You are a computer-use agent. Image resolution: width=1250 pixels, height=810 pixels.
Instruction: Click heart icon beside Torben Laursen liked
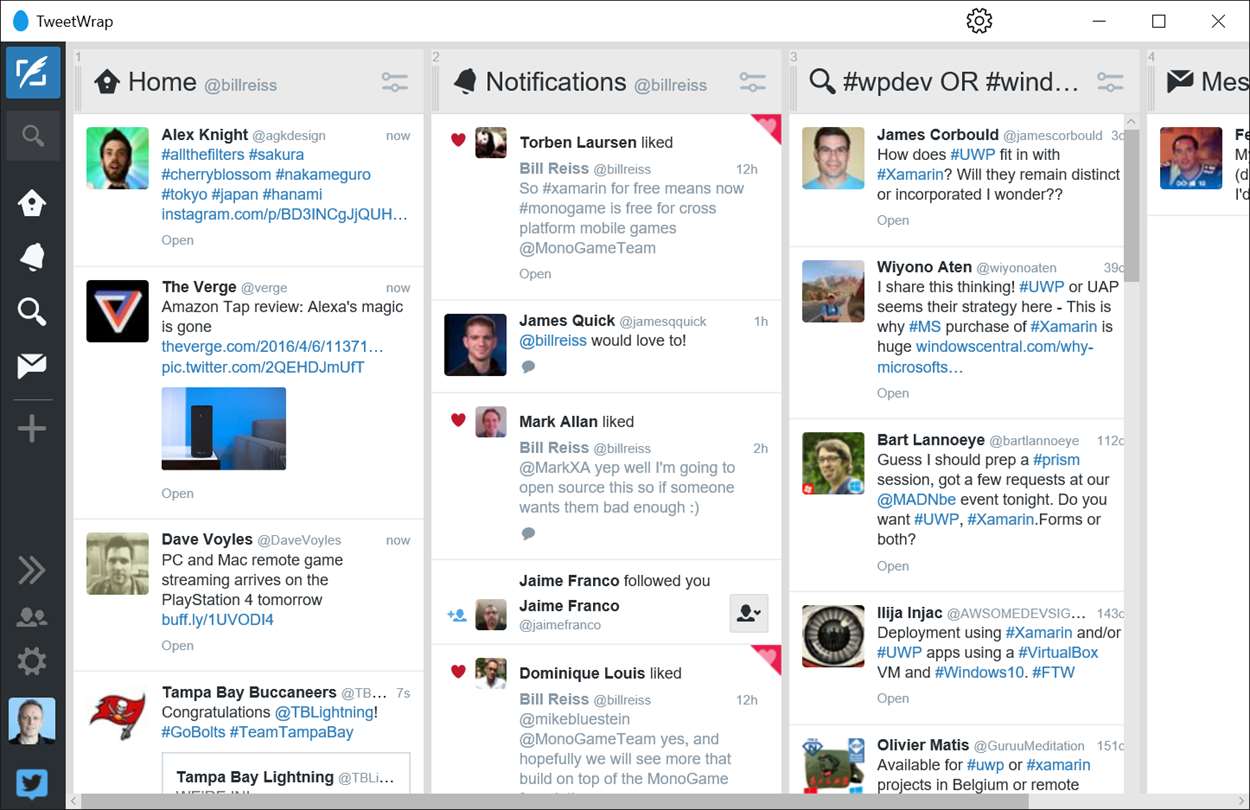pos(458,141)
